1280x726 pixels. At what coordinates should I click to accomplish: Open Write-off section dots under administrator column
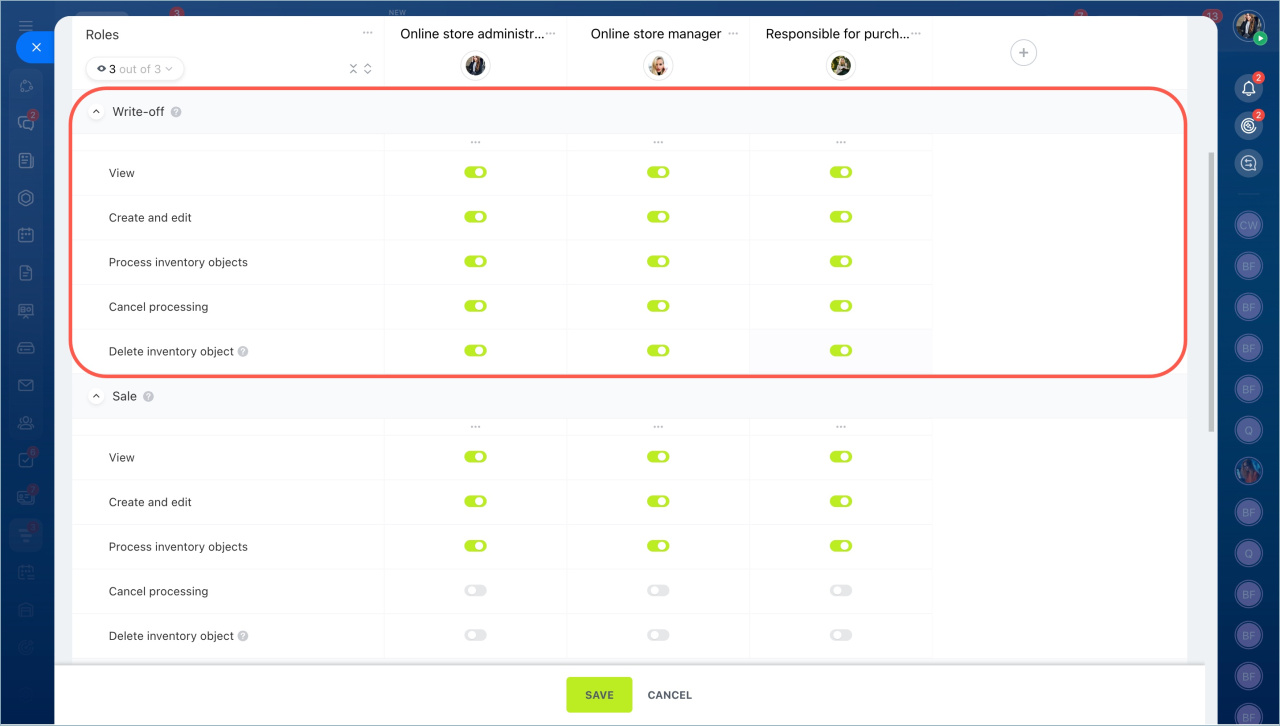pyautogui.click(x=475, y=143)
